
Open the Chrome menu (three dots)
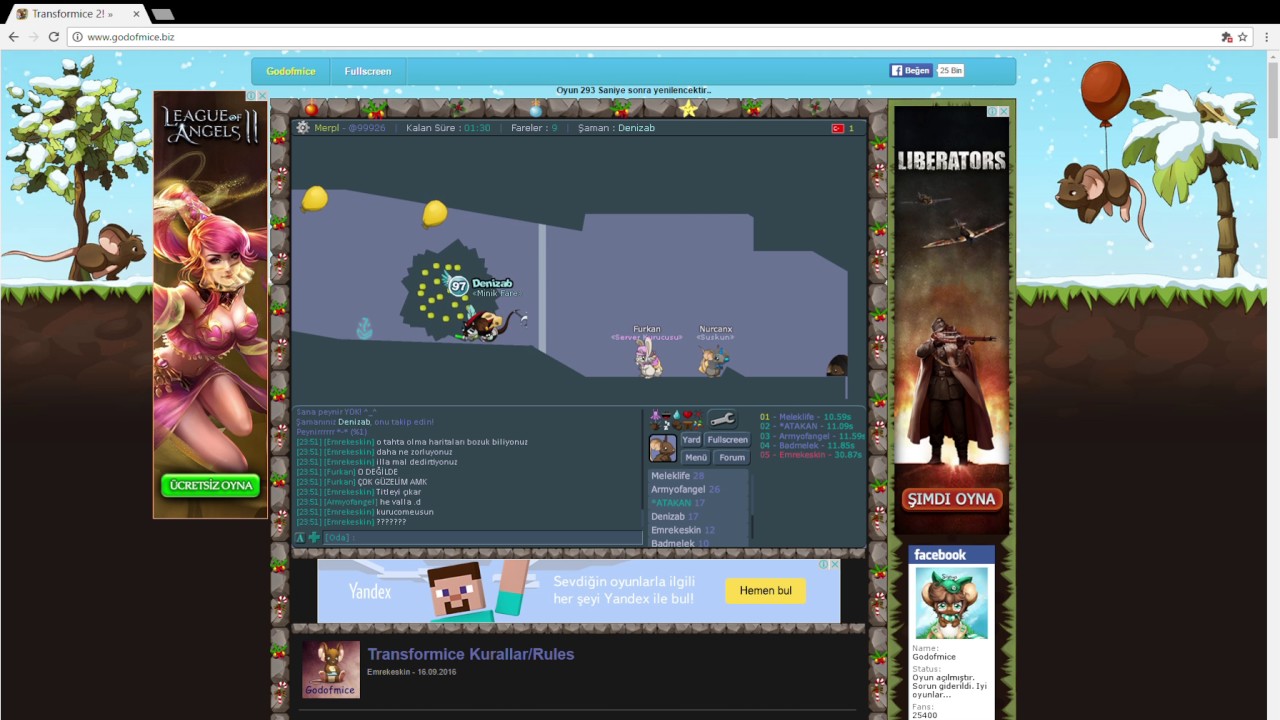point(1266,37)
